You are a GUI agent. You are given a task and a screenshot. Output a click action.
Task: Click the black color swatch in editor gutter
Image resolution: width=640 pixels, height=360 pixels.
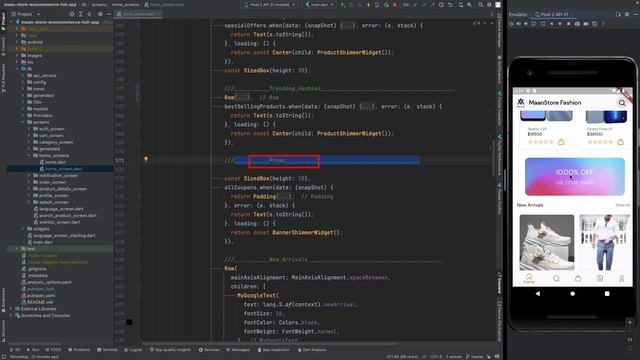click(x=129, y=322)
